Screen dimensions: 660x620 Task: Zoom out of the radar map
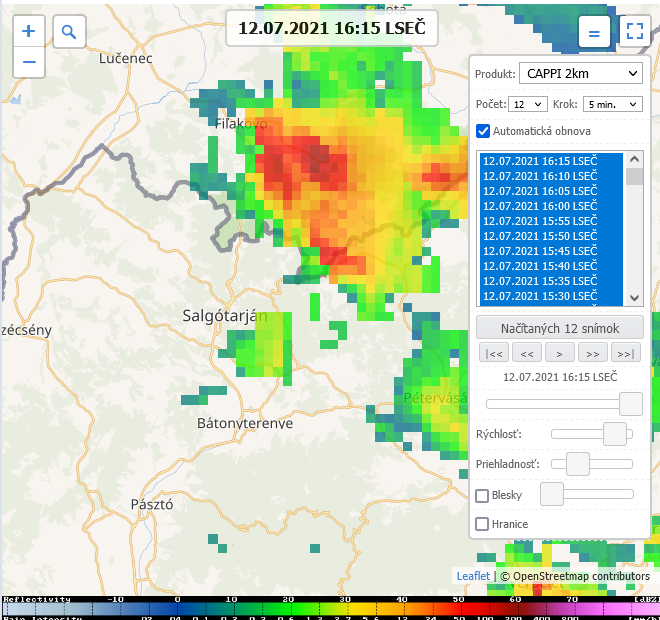28,62
